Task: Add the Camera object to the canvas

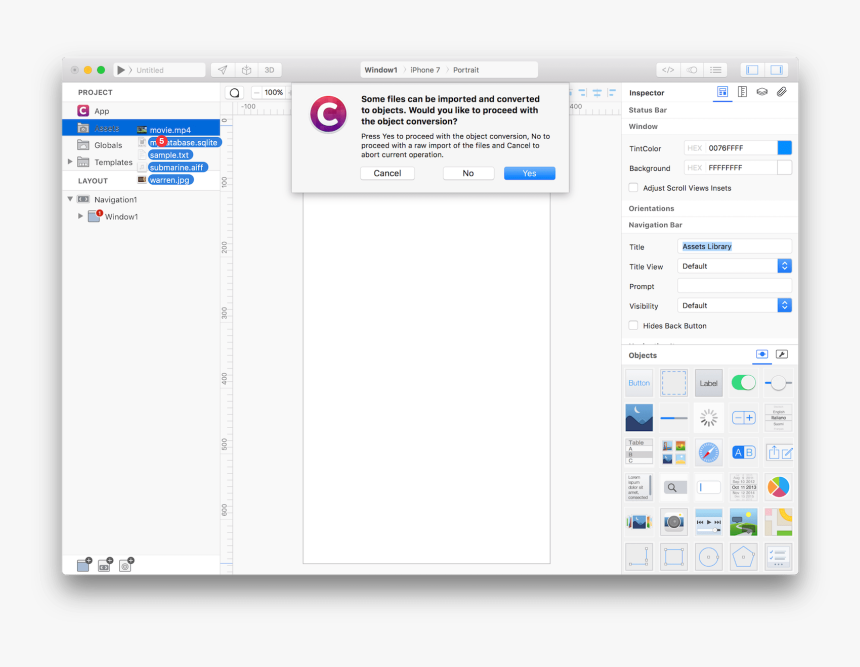Action: 673,521
